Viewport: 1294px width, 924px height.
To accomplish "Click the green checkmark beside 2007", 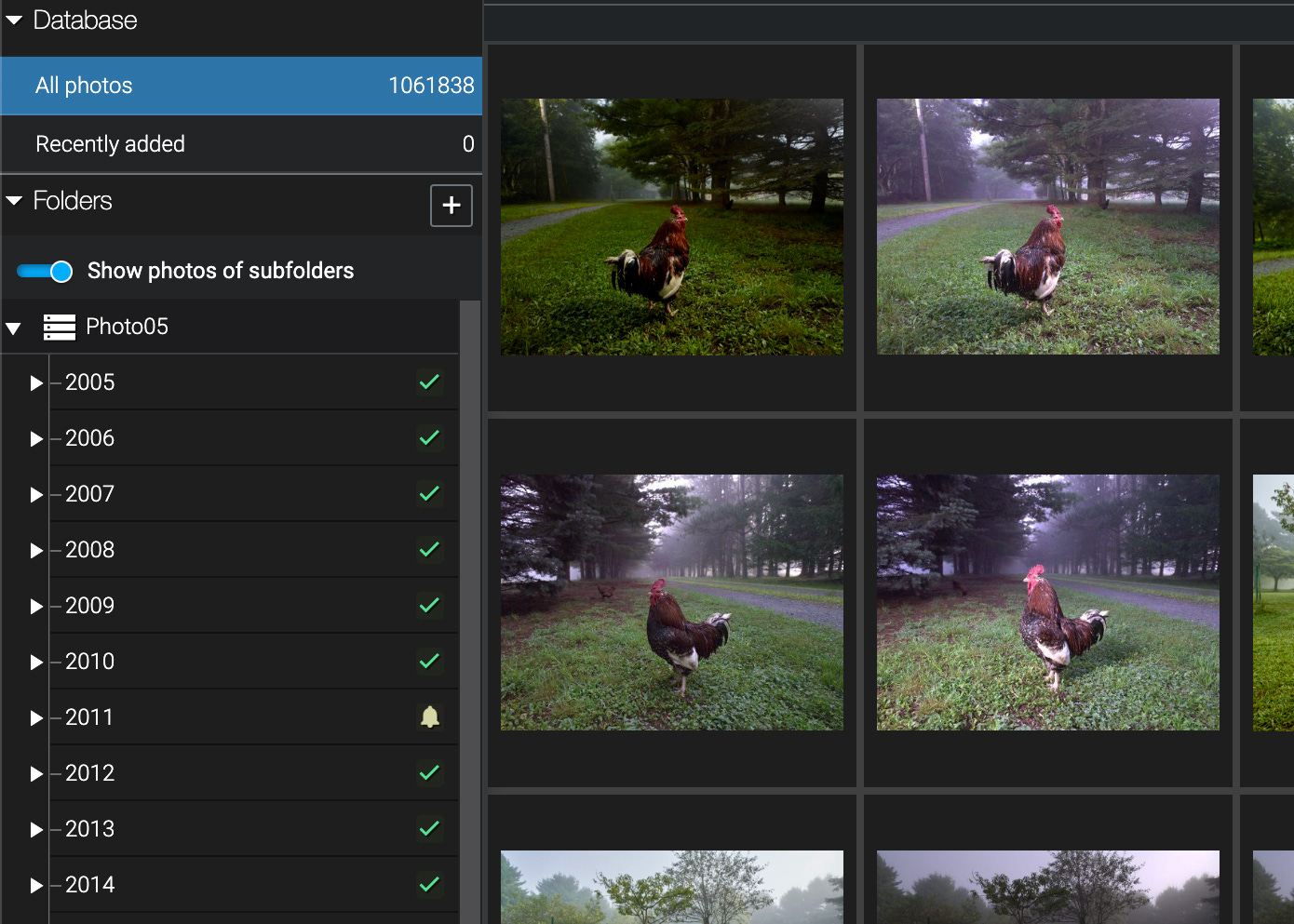I will click(x=429, y=493).
